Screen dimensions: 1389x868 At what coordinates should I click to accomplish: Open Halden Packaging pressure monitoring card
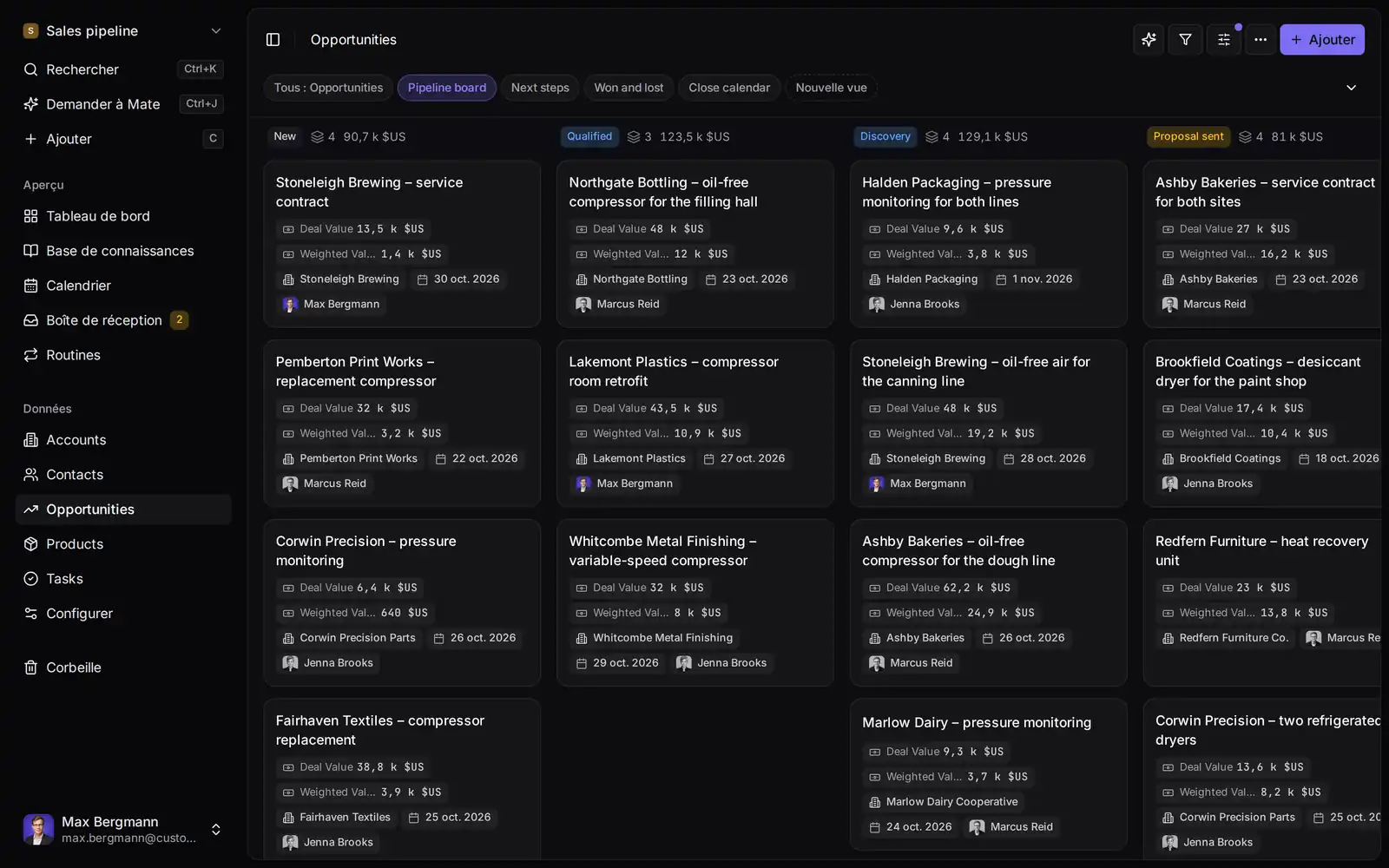click(988, 244)
